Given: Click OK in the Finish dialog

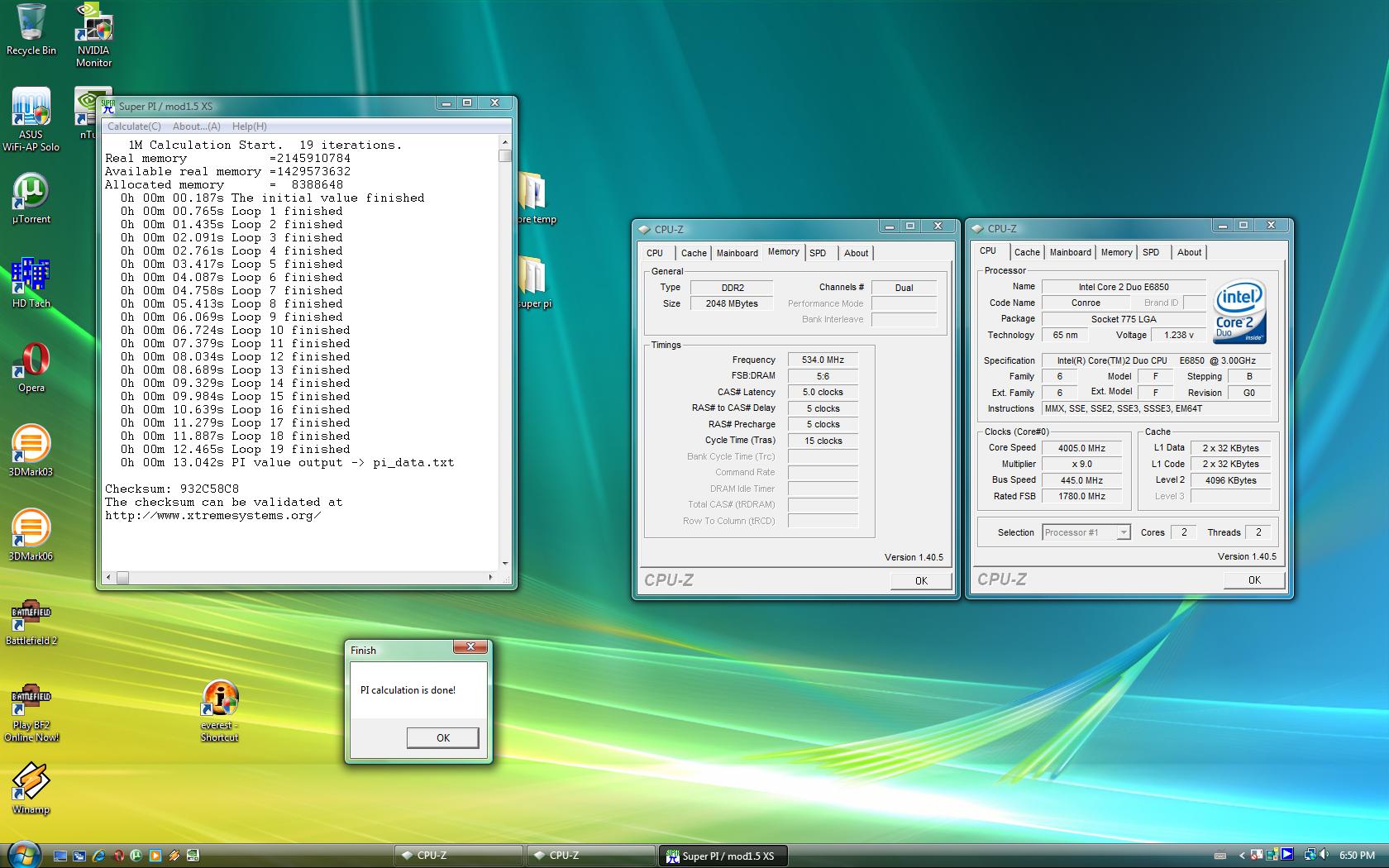Looking at the screenshot, I should pos(442,737).
